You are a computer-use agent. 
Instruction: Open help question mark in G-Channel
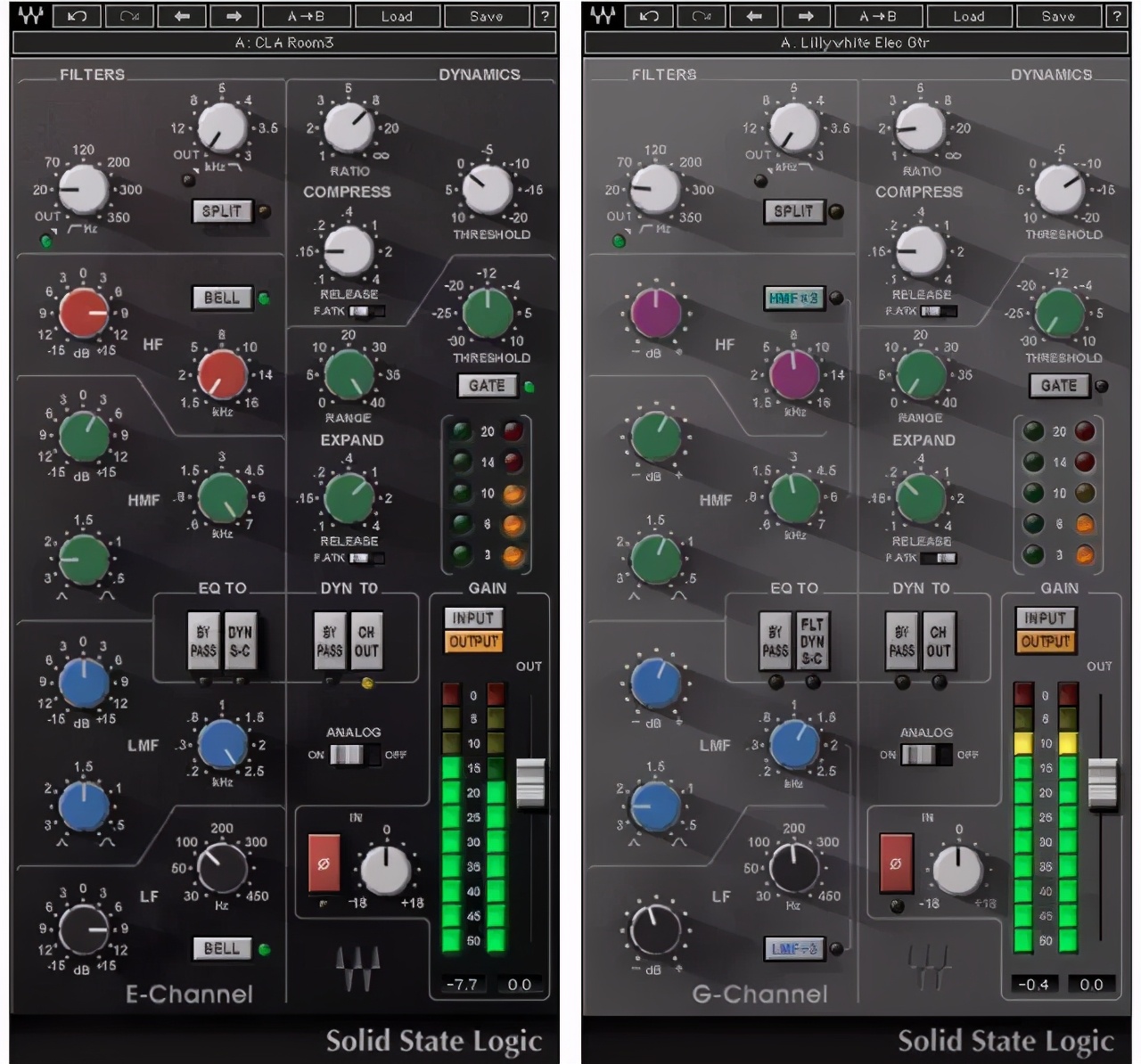pos(1117,16)
